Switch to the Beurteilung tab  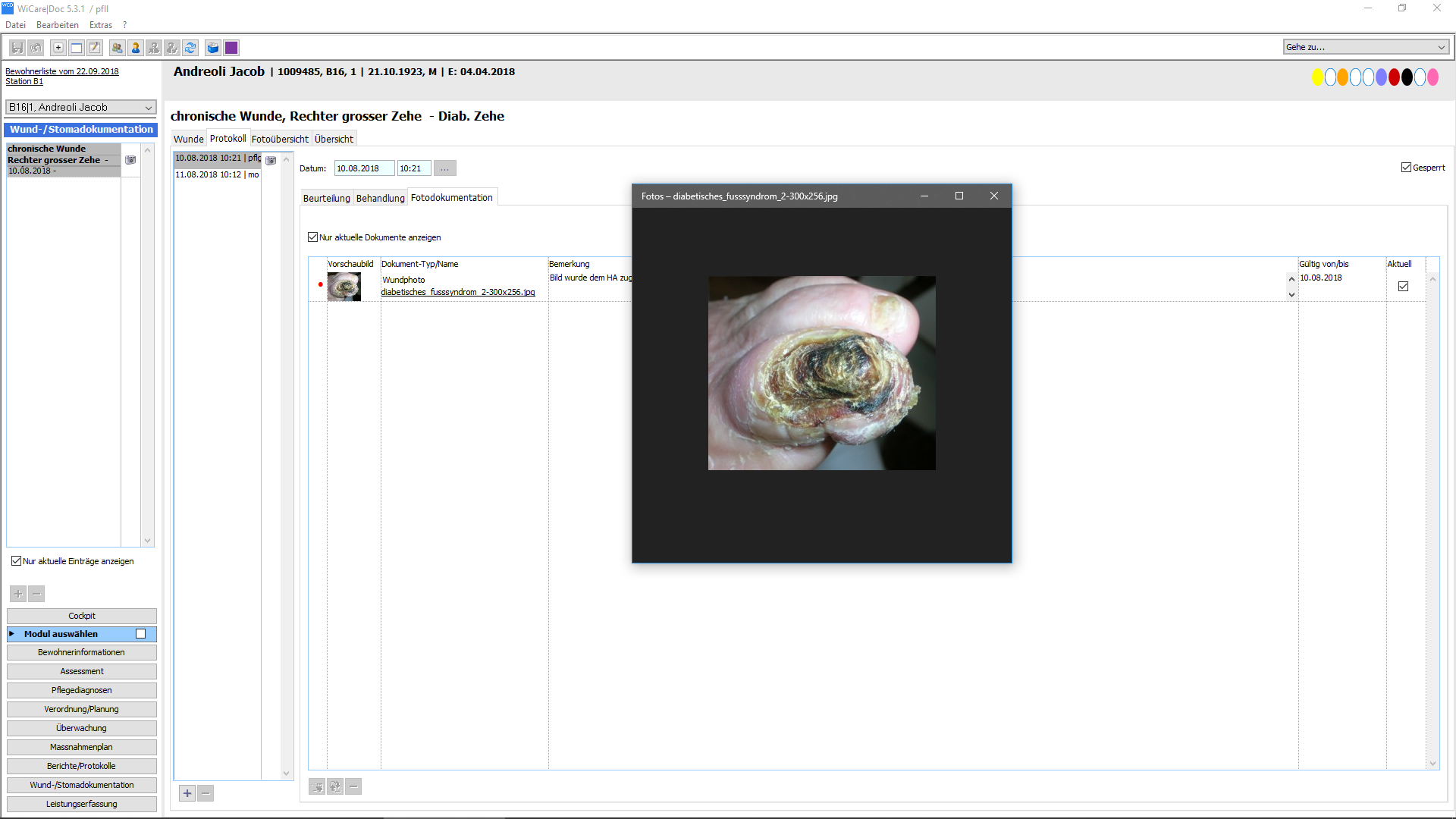coord(327,198)
